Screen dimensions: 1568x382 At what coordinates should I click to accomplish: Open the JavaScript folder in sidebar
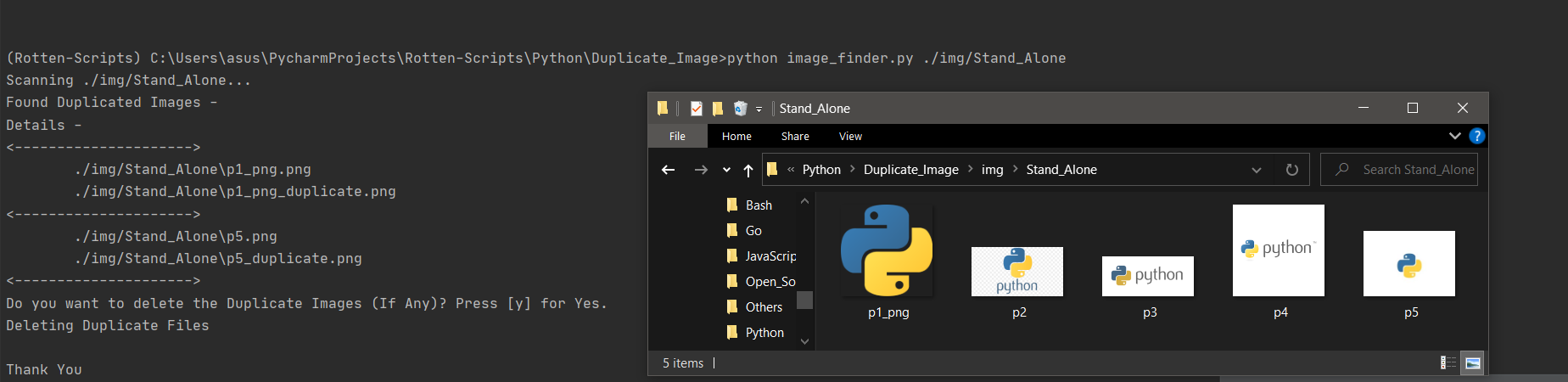click(x=770, y=256)
